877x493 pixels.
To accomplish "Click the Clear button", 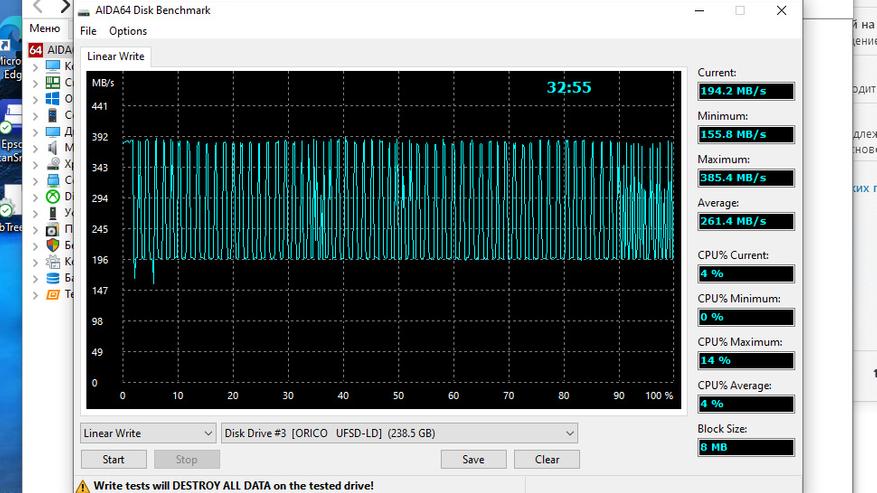I will (546, 459).
